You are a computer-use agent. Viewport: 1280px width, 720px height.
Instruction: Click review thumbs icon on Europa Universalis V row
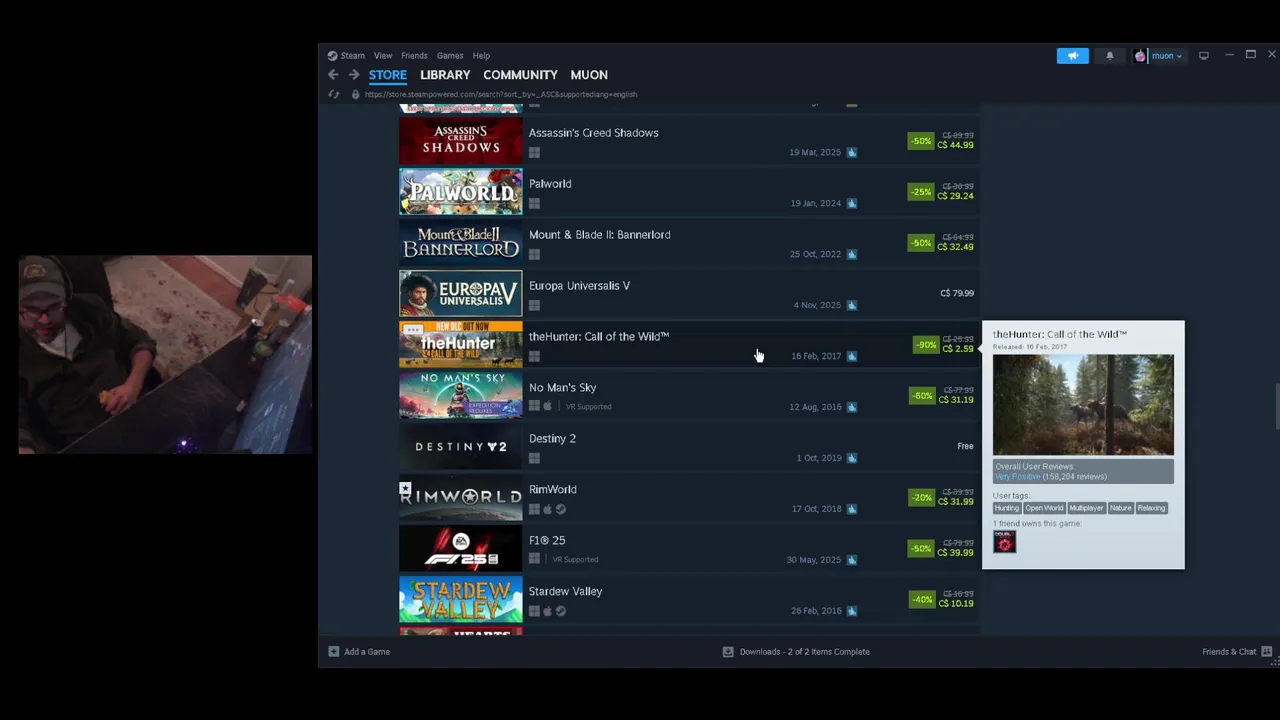pyautogui.click(x=852, y=306)
